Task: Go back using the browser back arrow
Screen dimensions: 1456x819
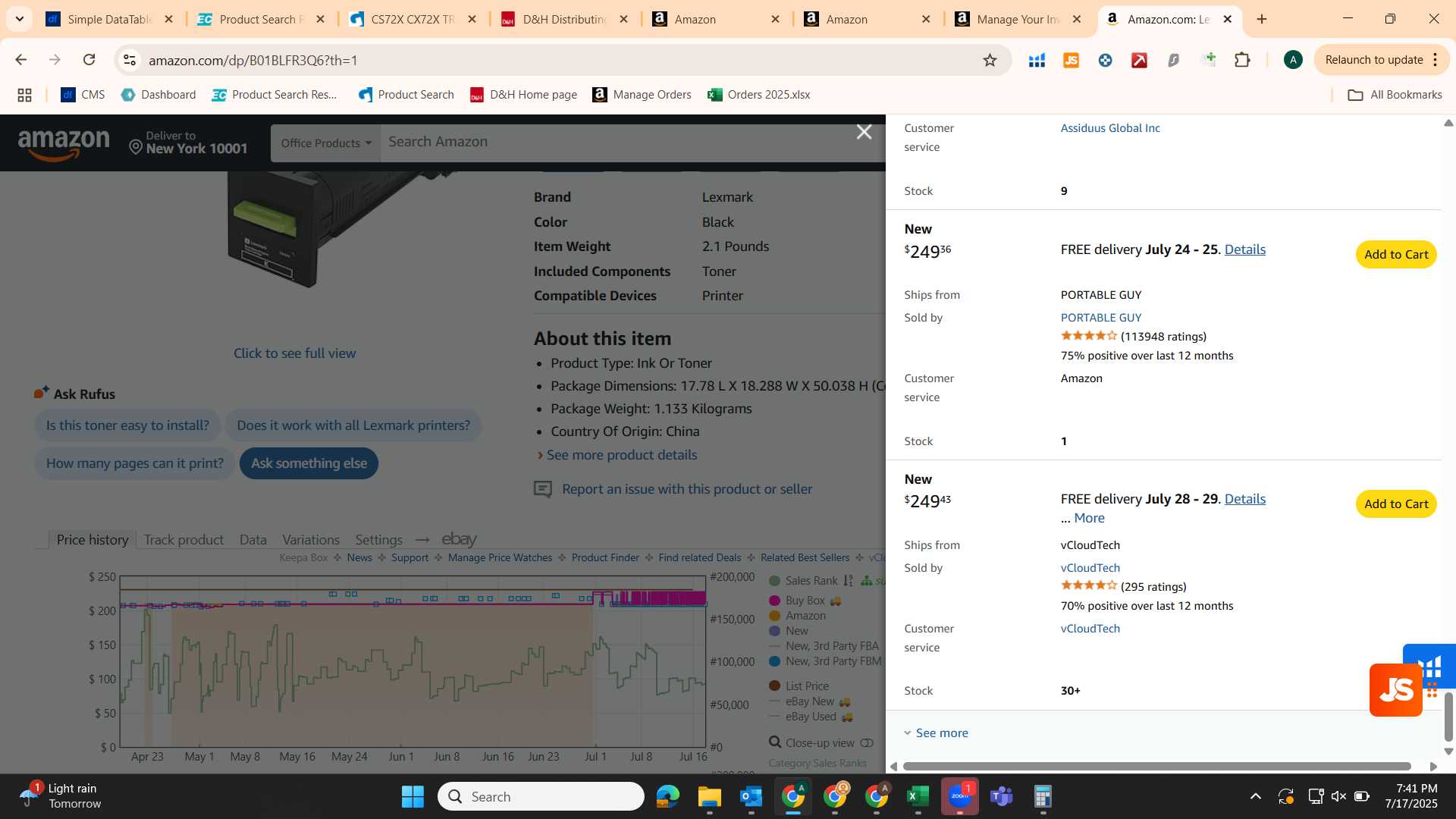Action: click(21, 60)
